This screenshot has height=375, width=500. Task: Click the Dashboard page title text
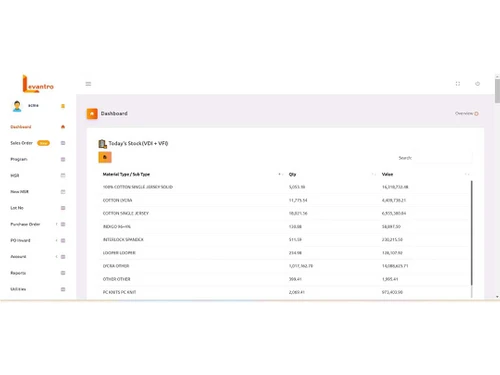click(x=114, y=114)
